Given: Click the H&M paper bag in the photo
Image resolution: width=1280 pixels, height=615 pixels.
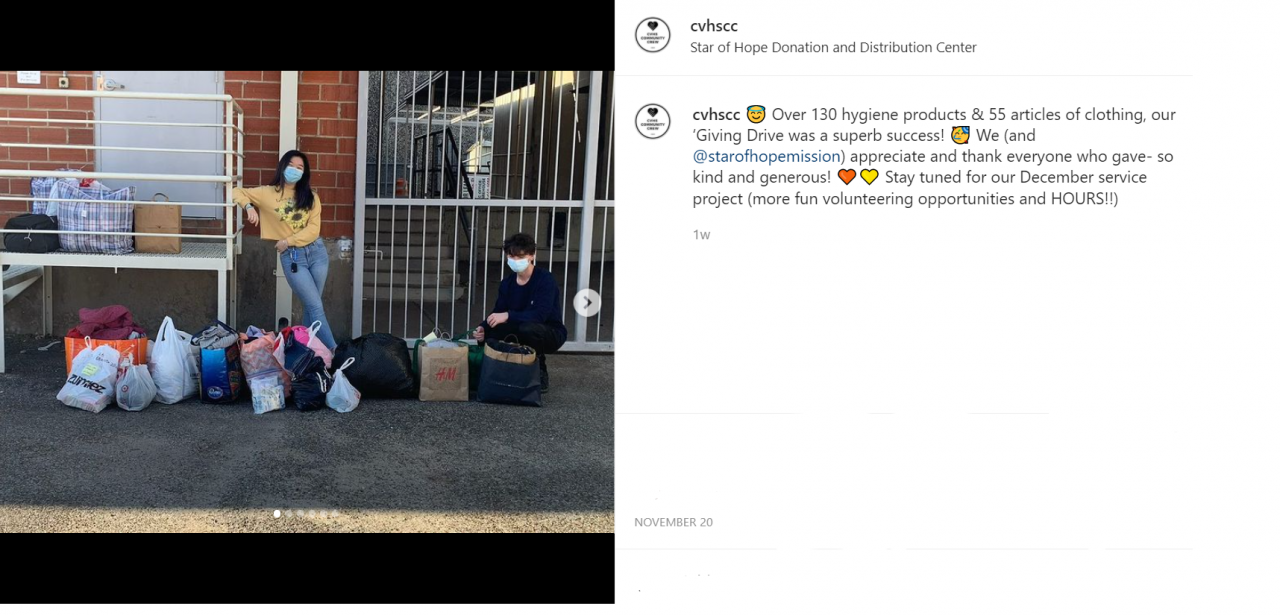Looking at the screenshot, I should pyautogui.click(x=443, y=370).
